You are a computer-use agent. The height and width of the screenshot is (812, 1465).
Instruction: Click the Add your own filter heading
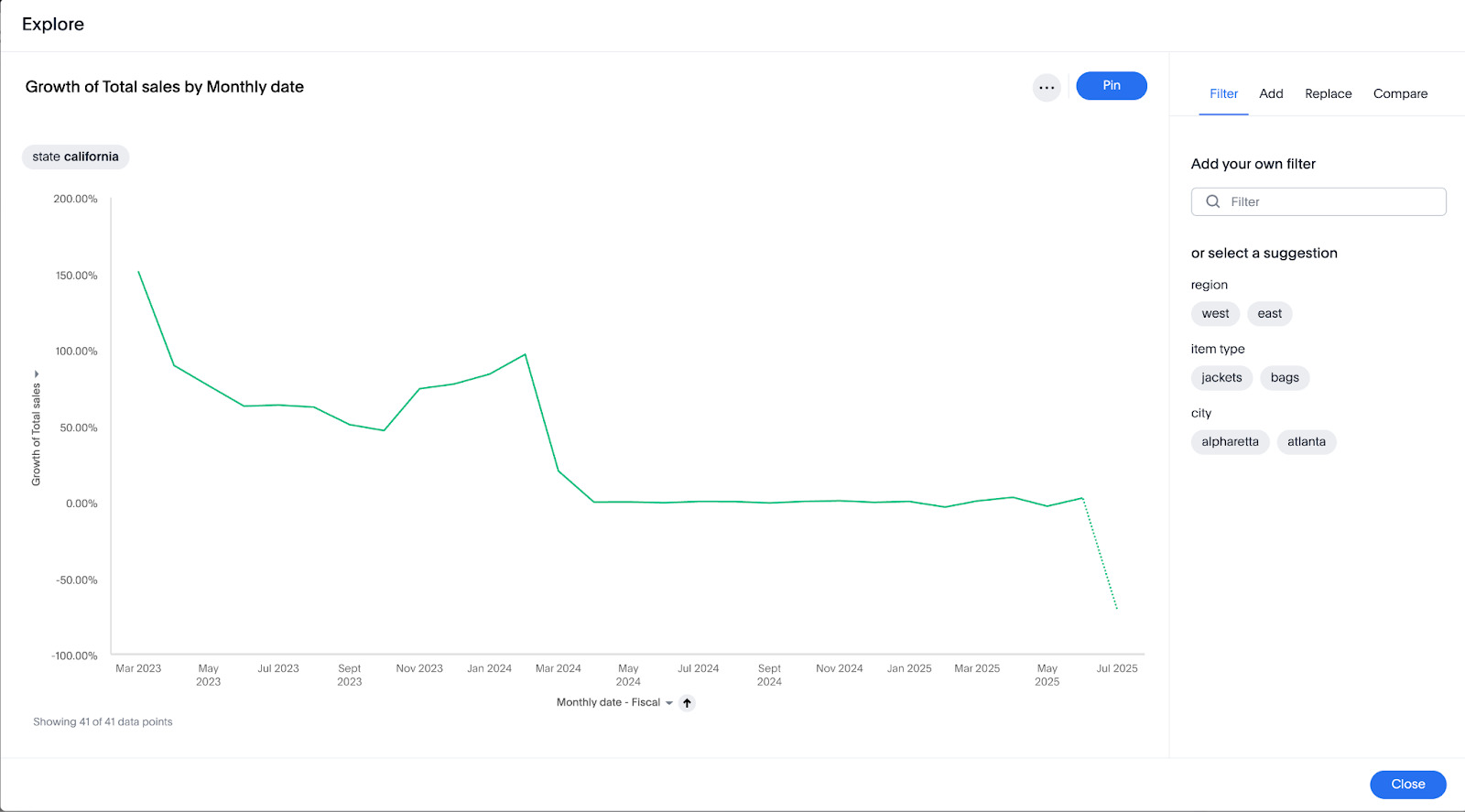click(1253, 164)
